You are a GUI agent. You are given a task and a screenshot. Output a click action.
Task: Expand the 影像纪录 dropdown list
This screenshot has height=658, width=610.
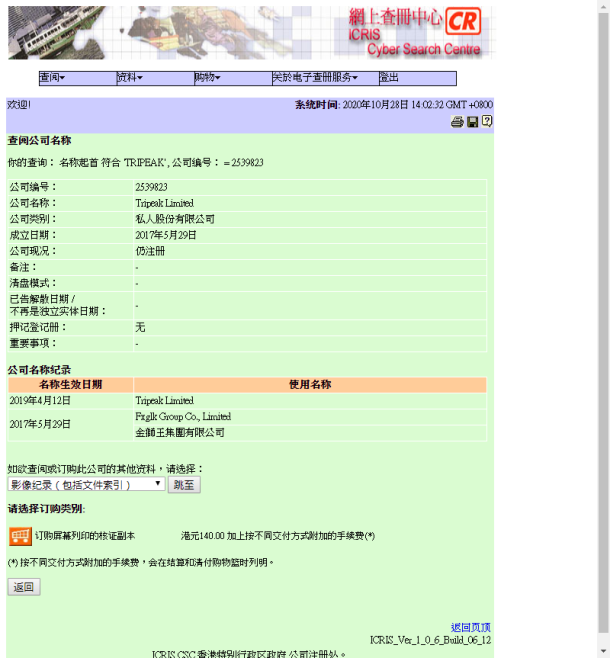(x=86, y=485)
